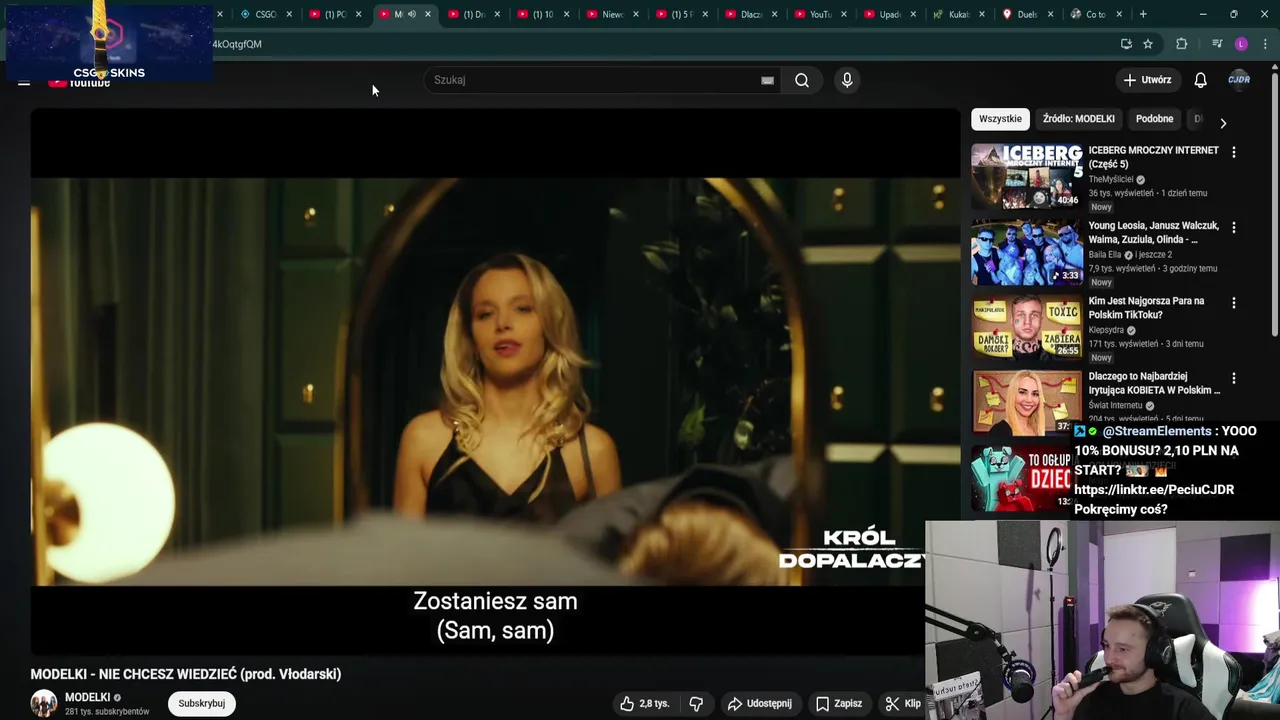The image size is (1280, 720).
Task: Start voice search with the microphone icon
Action: coord(847,80)
